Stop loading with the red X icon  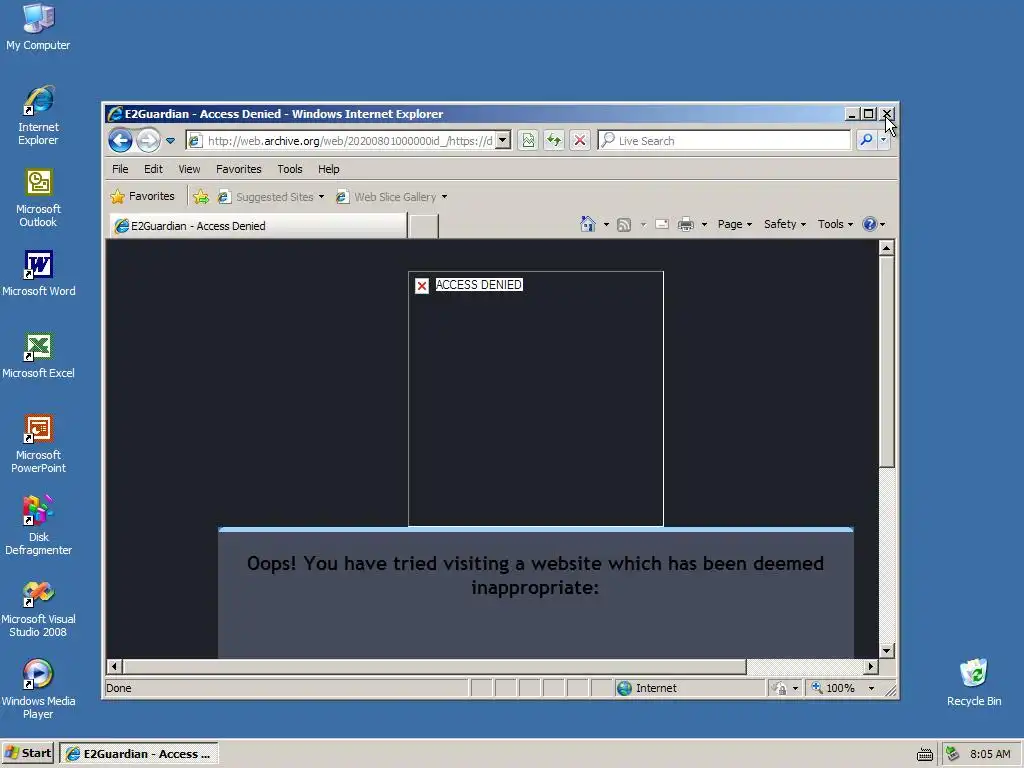point(580,140)
